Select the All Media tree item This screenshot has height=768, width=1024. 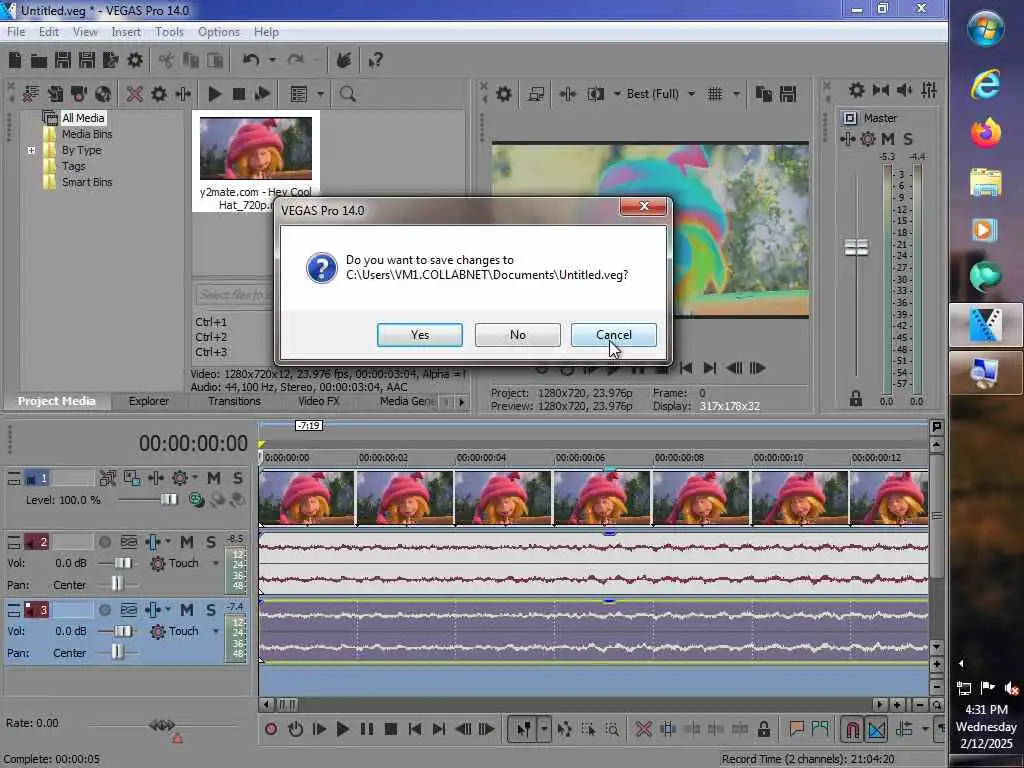click(83, 118)
